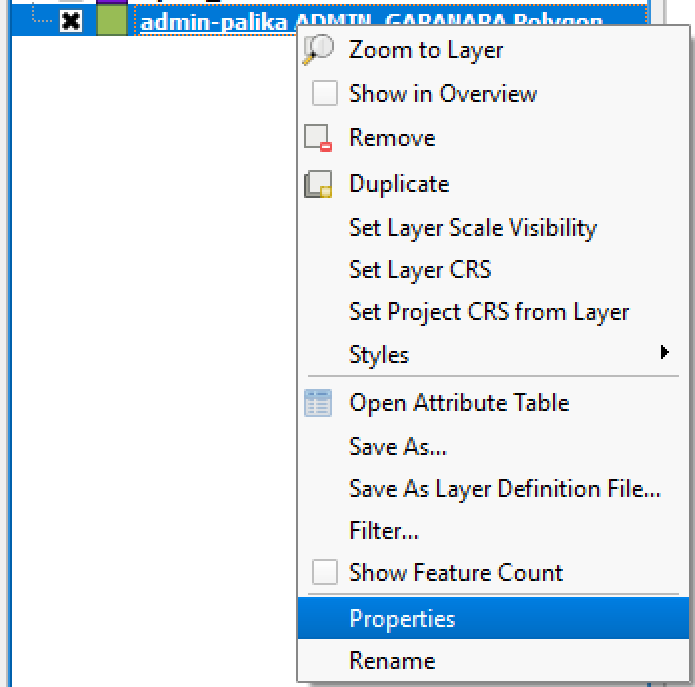
Task: Click the Remove layer icon
Action: (x=318, y=138)
